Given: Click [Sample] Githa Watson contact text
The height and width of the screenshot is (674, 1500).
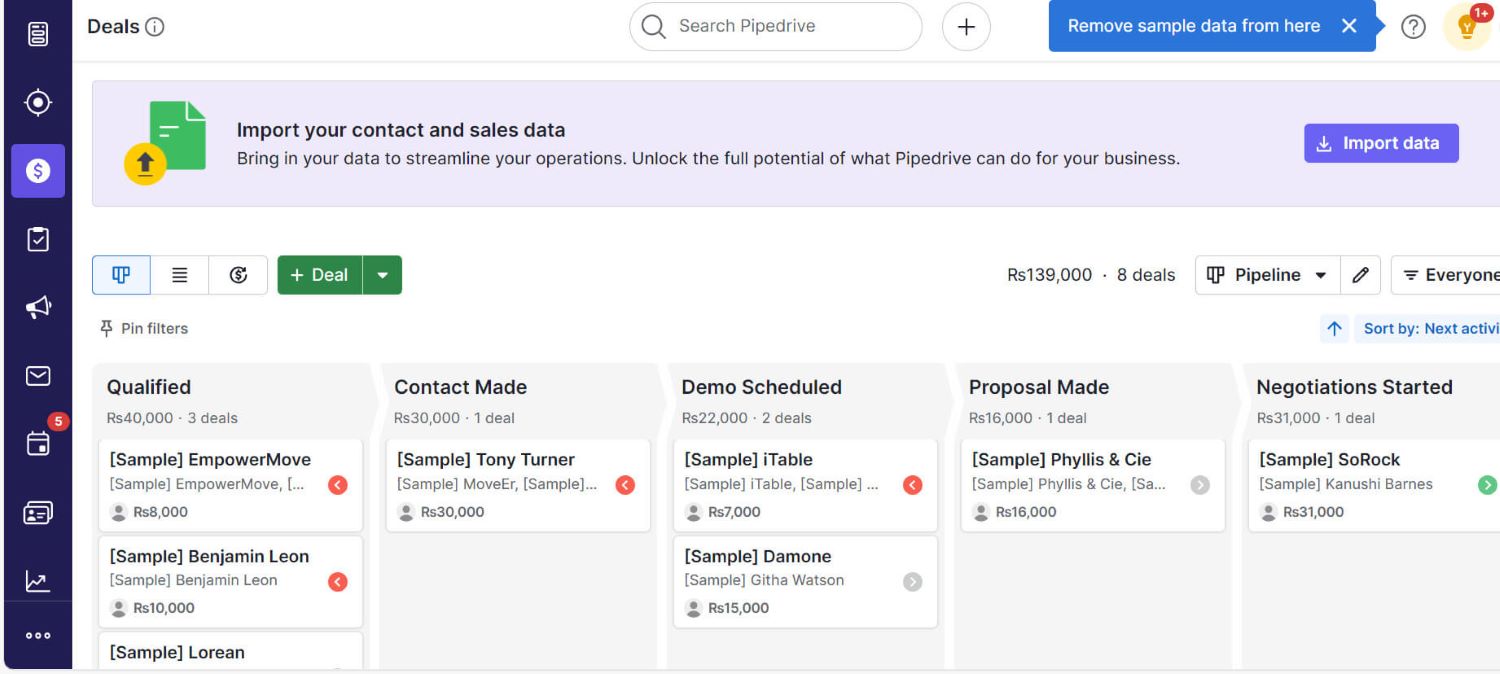Looking at the screenshot, I should [764, 580].
